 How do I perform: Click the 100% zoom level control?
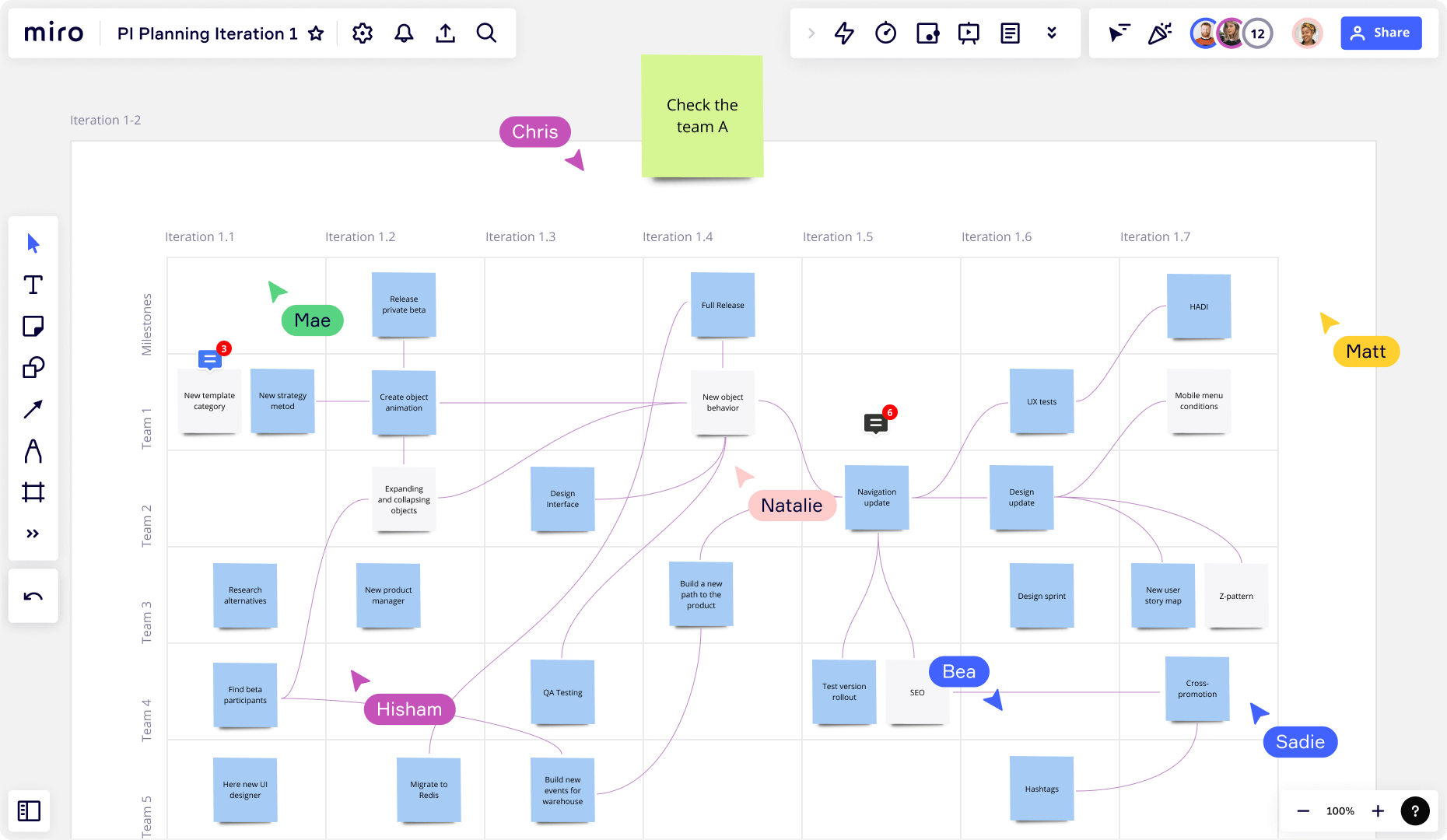click(x=1340, y=810)
